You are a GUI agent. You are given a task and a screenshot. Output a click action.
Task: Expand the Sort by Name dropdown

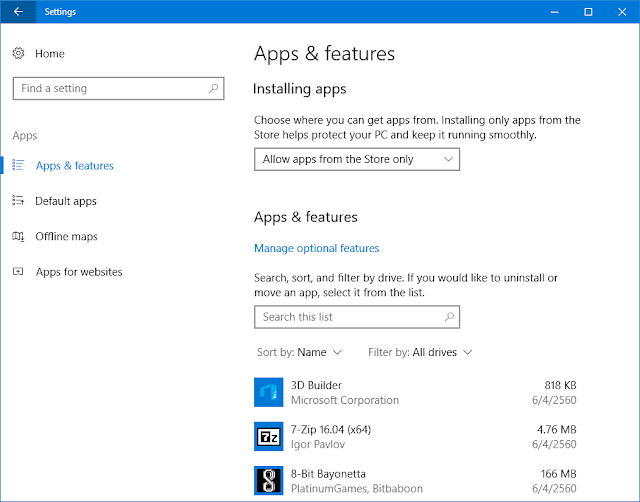[300, 352]
